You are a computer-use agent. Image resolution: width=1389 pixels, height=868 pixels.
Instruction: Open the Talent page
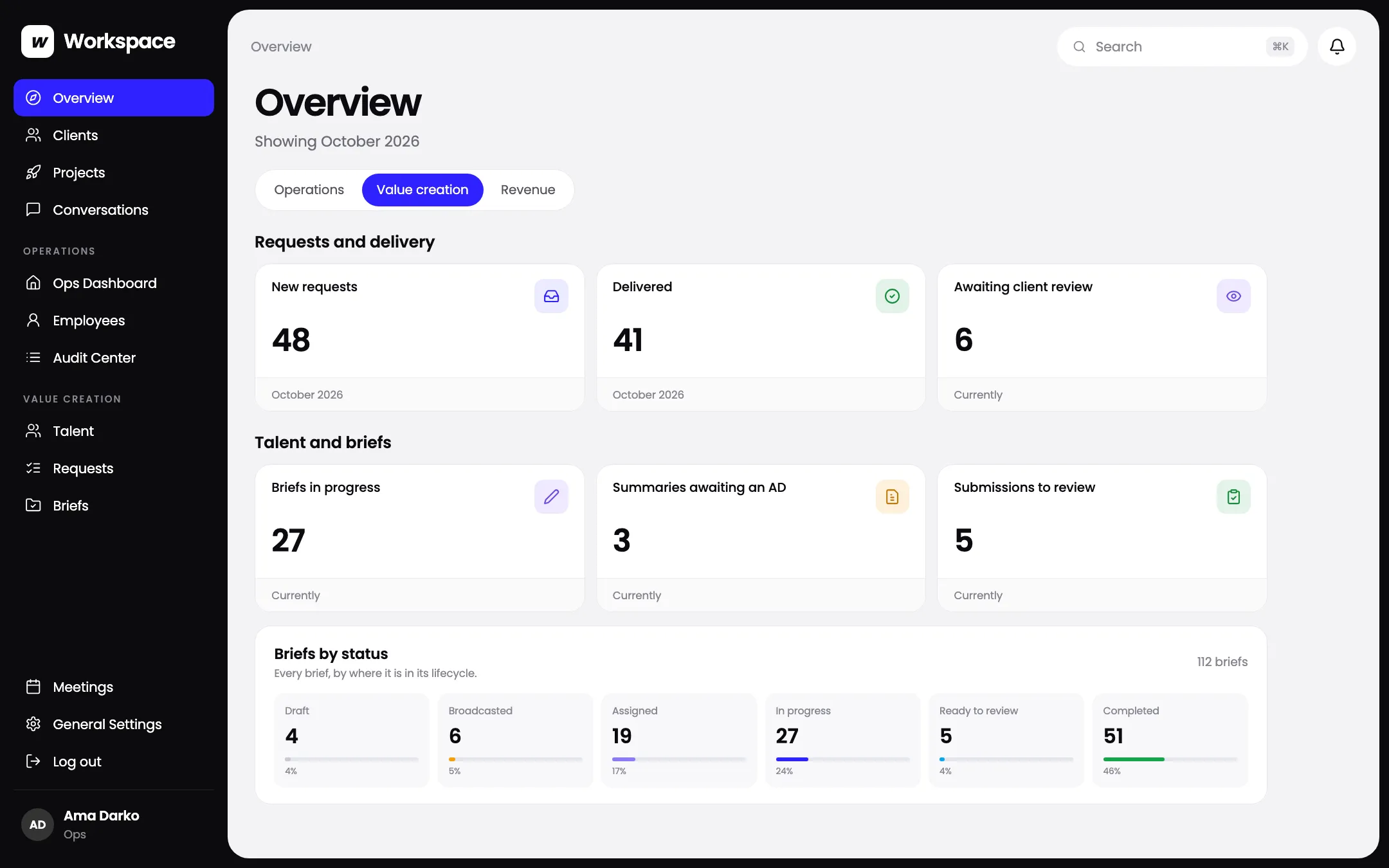click(114, 431)
